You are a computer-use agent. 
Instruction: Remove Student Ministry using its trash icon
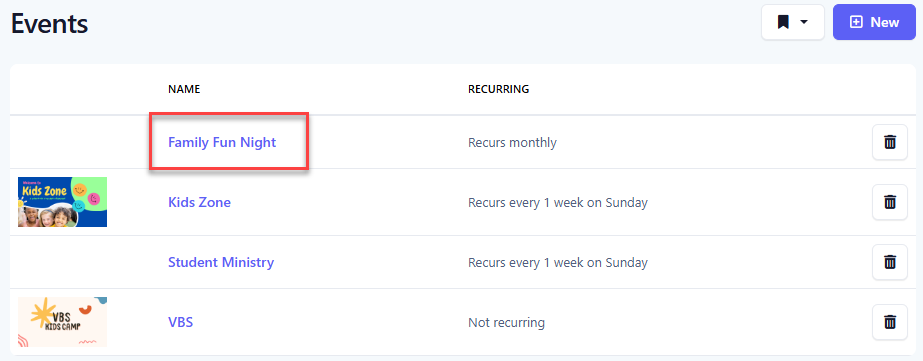[x=889, y=262]
